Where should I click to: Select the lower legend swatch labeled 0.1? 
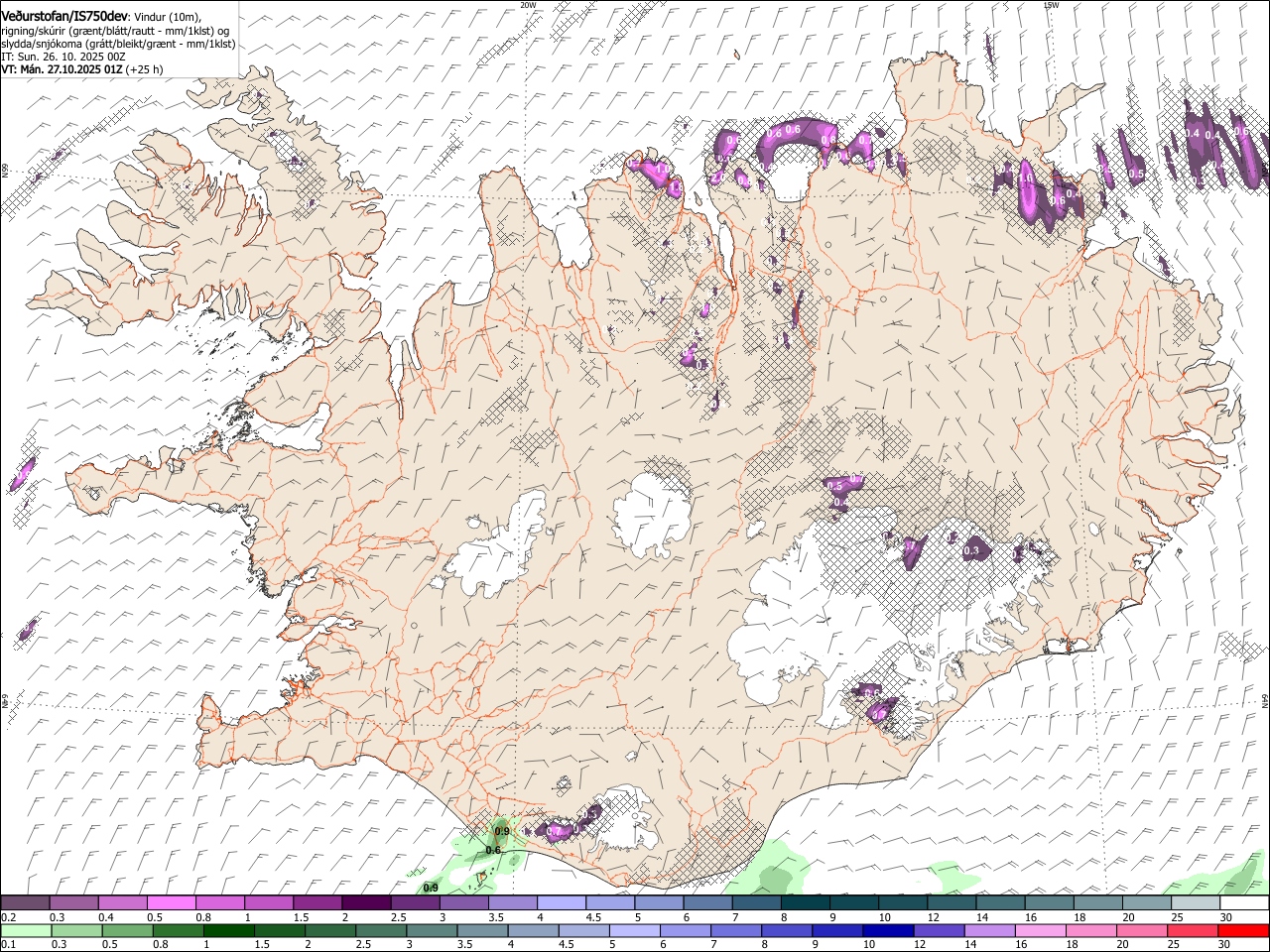coord(26,931)
